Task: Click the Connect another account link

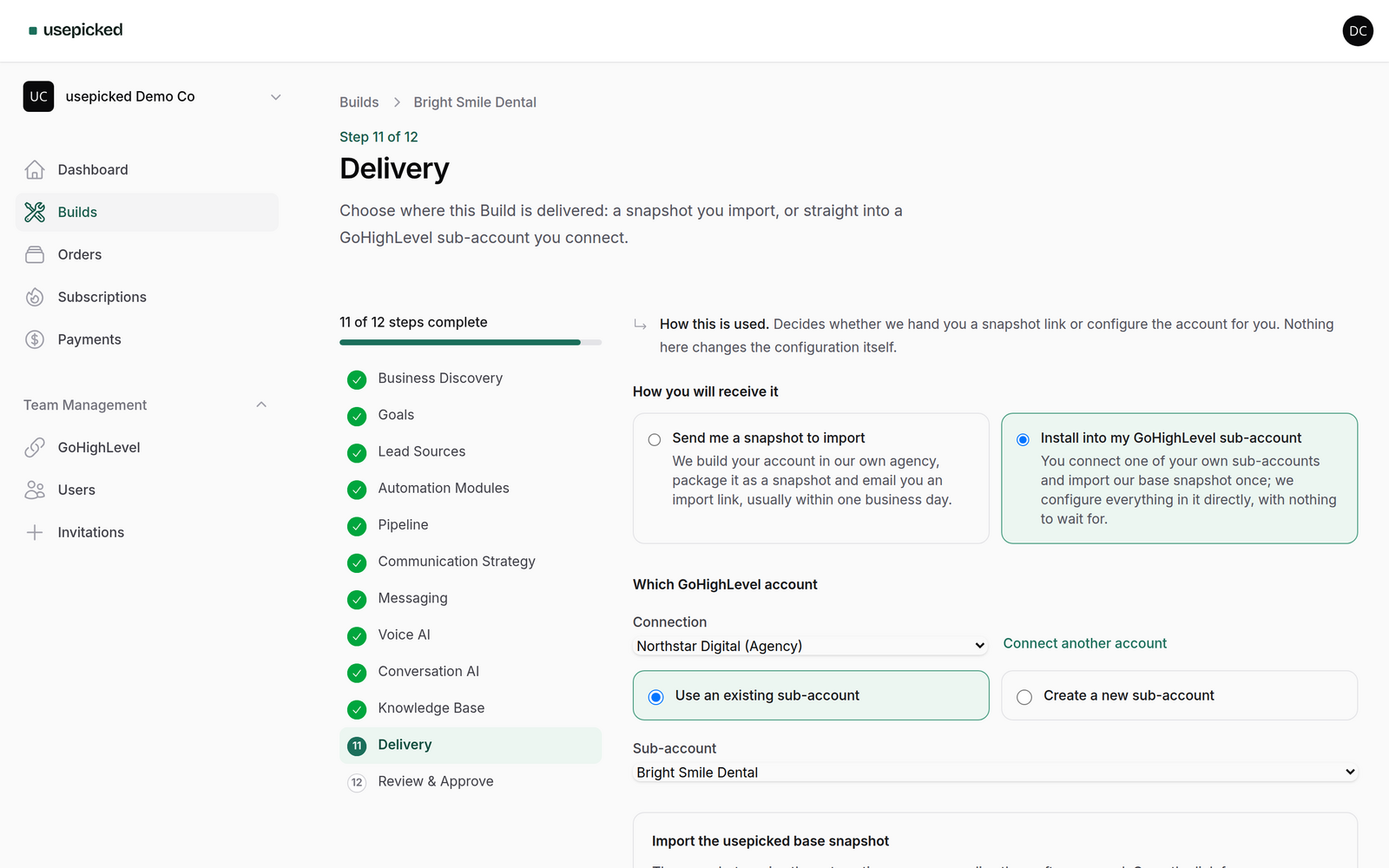Action: (1084, 643)
